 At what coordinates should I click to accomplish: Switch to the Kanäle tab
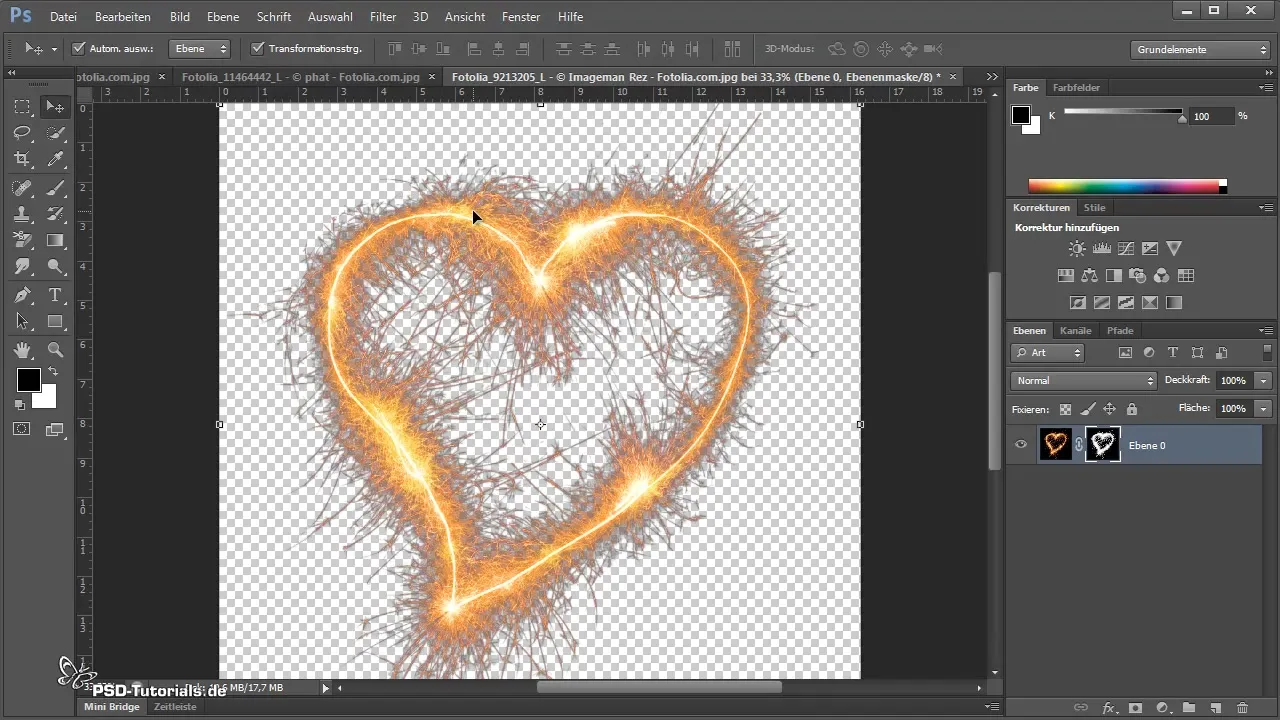point(1076,330)
